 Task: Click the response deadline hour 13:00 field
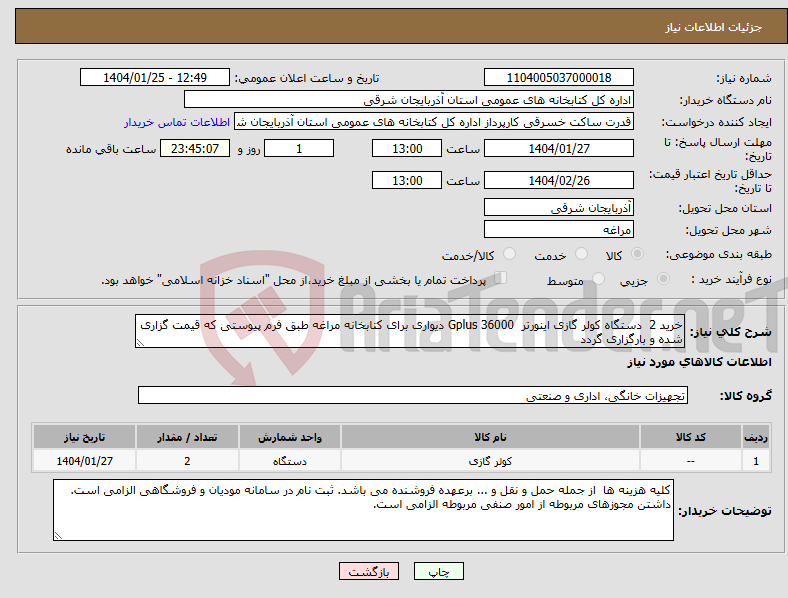point(407,148)
